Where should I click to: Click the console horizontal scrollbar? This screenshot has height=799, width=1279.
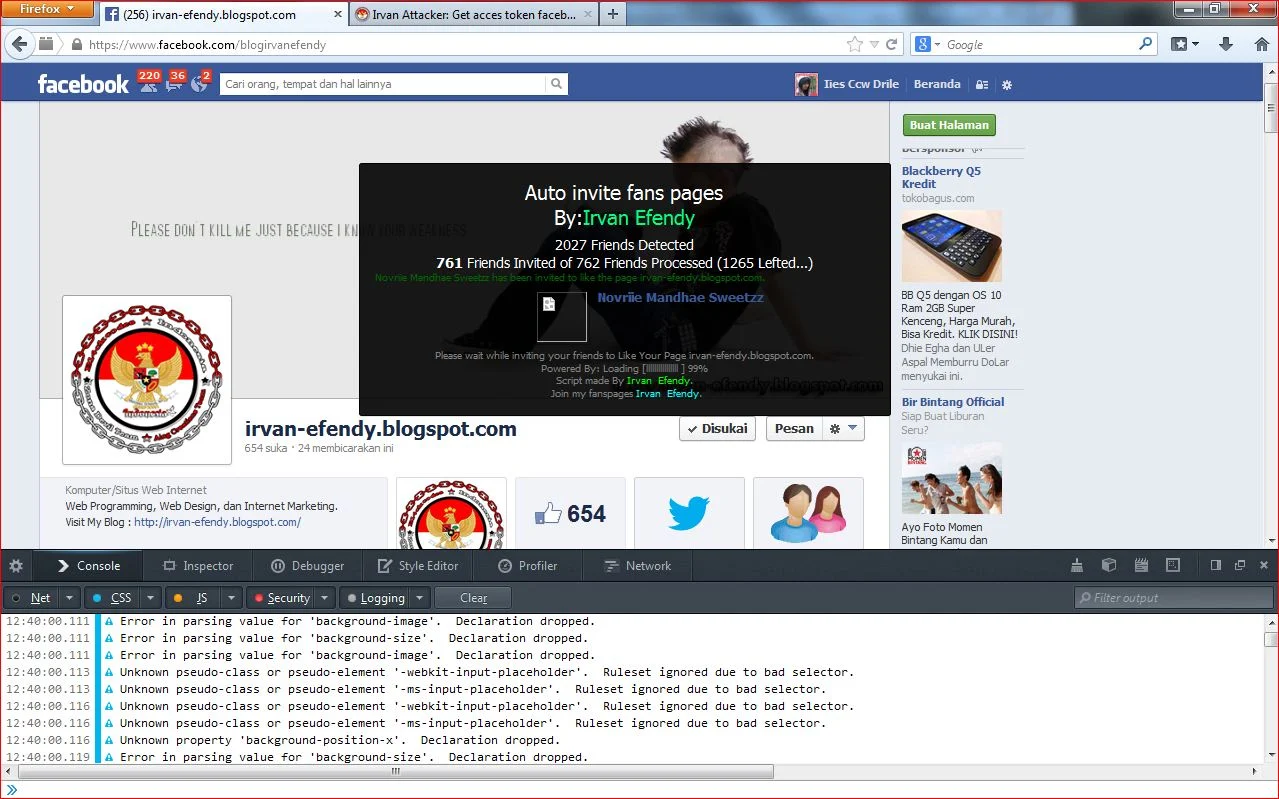coord(396,772)
